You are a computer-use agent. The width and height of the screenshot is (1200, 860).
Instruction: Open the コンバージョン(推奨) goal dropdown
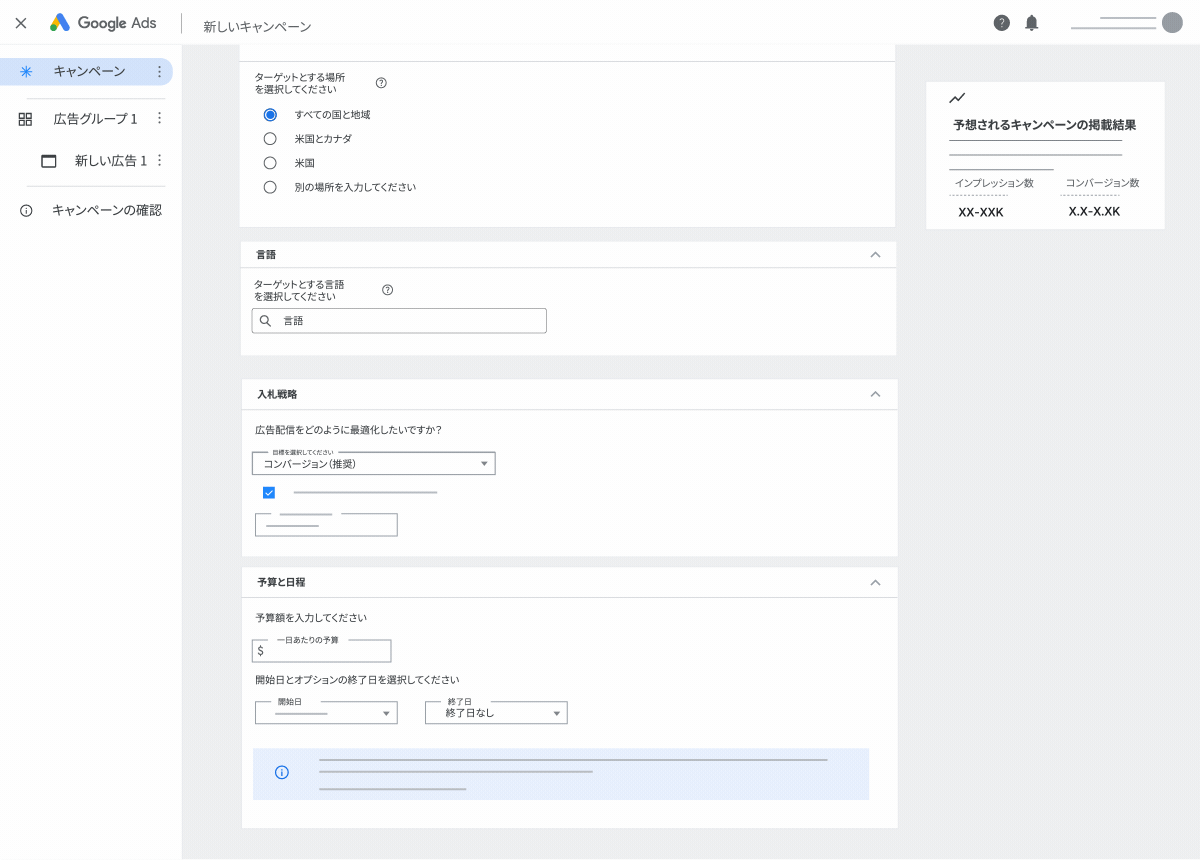[x=374, y=463]
